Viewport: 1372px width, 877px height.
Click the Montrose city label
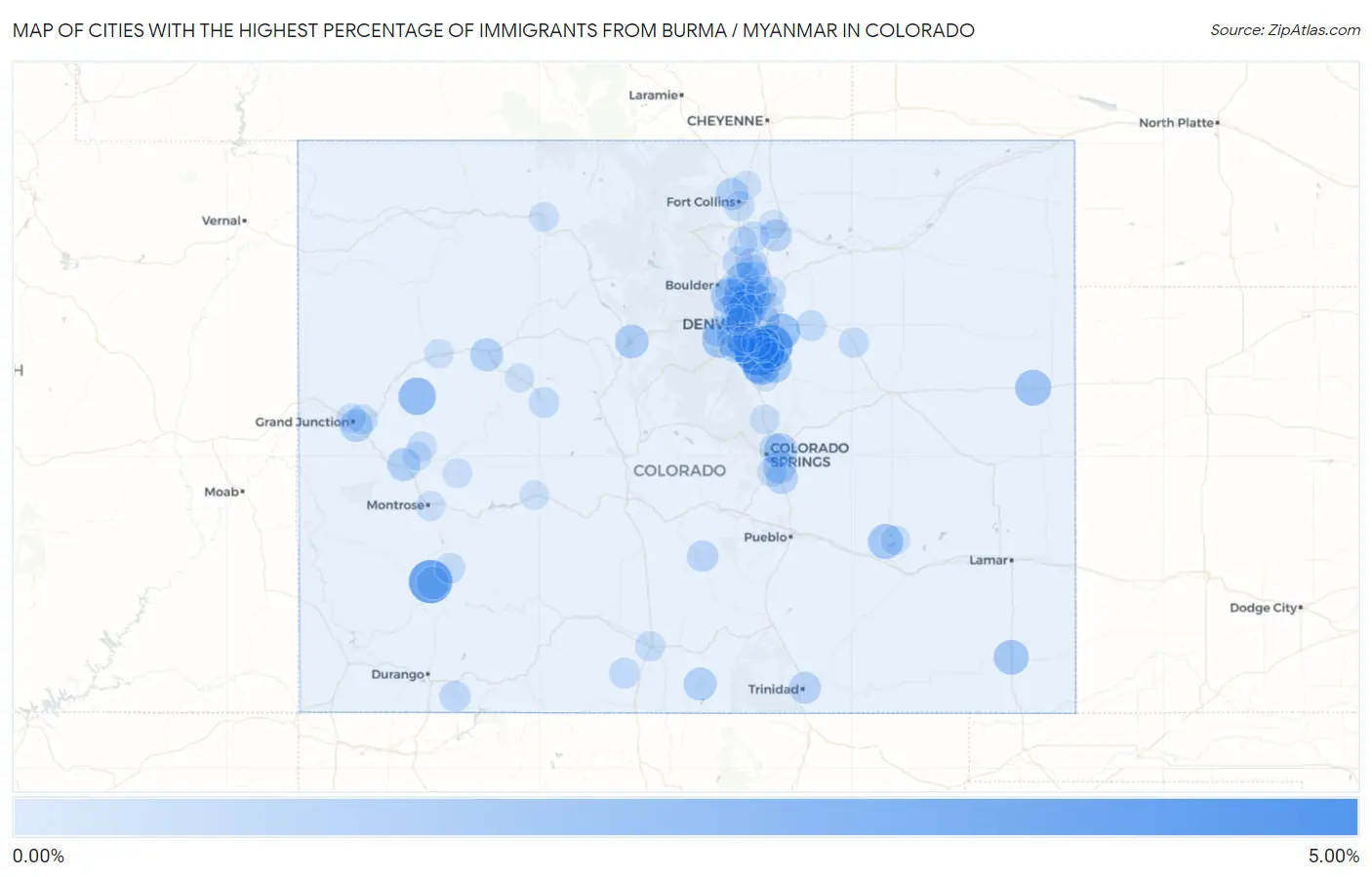397,504
